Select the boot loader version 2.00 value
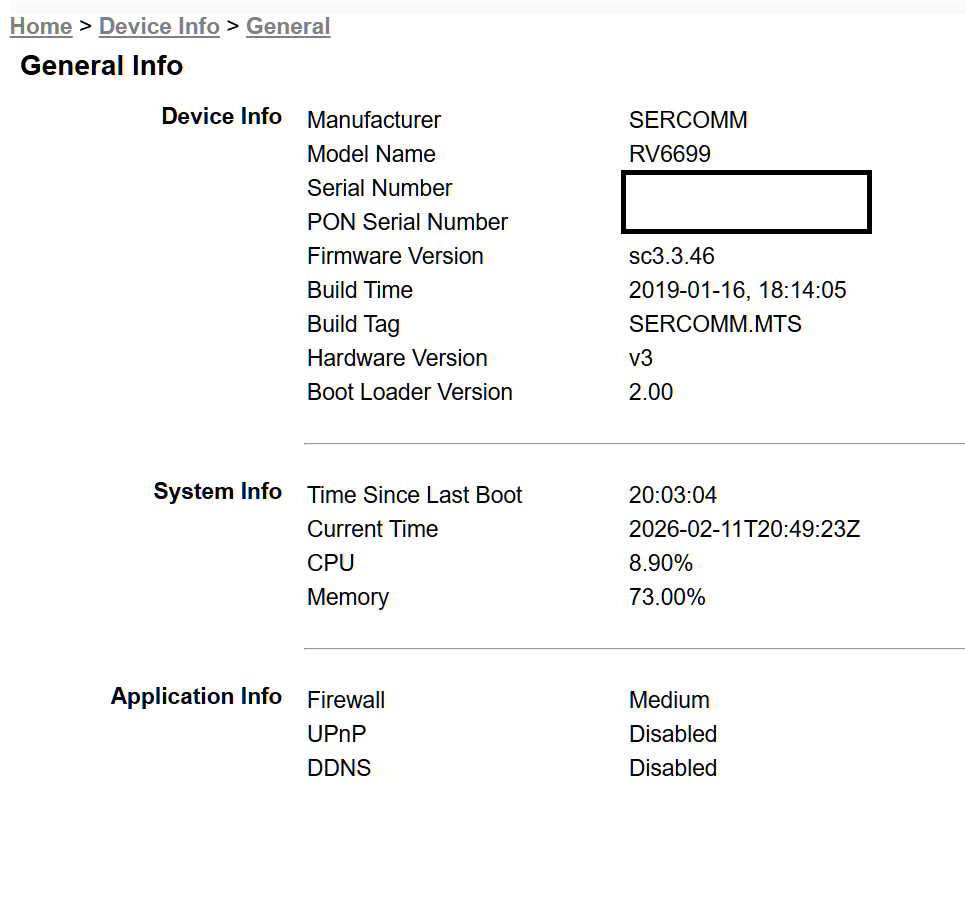 (x=651, y=392)
